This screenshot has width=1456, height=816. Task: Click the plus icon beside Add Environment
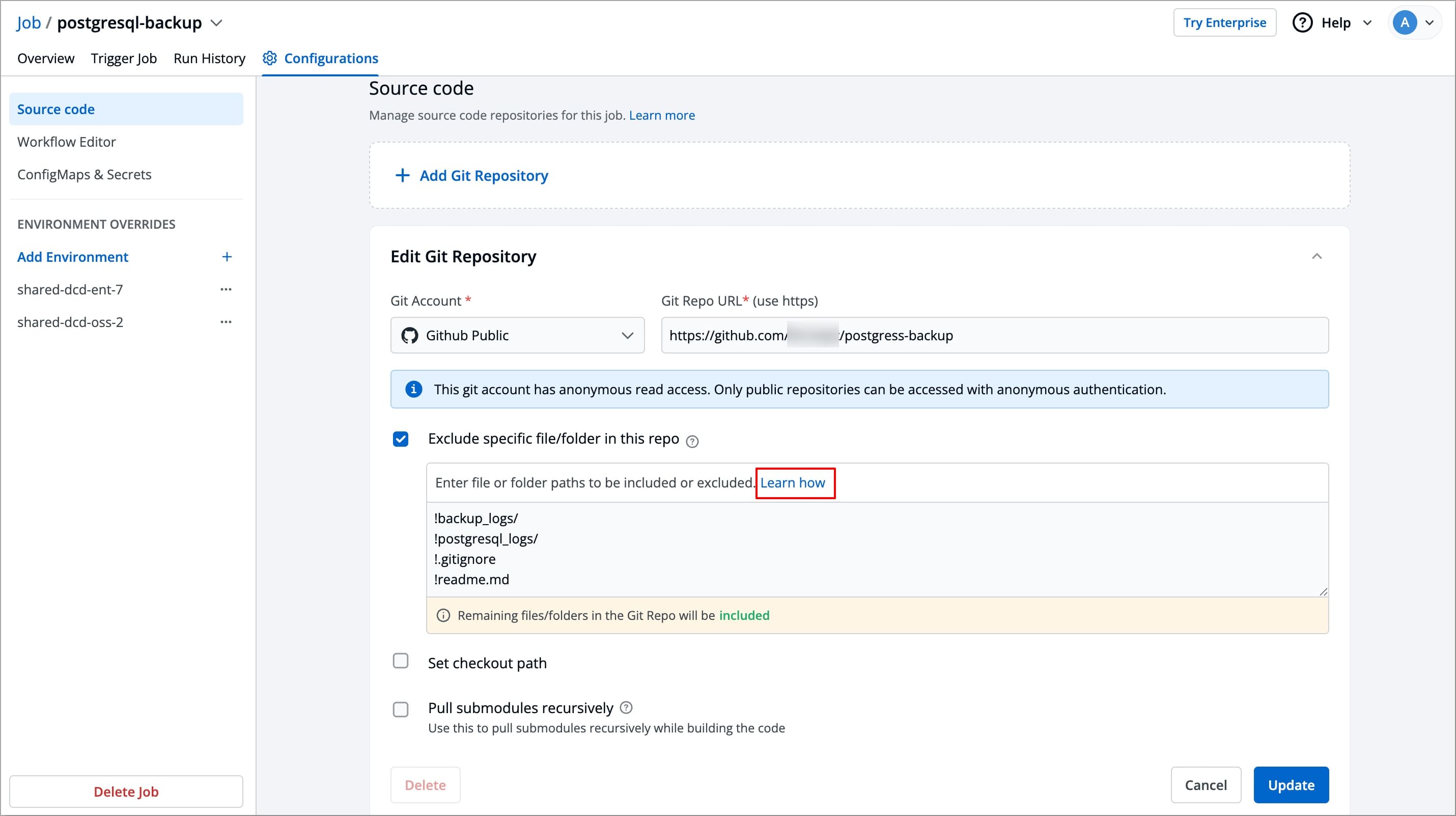pyautogui.click(x=227, y=257)
